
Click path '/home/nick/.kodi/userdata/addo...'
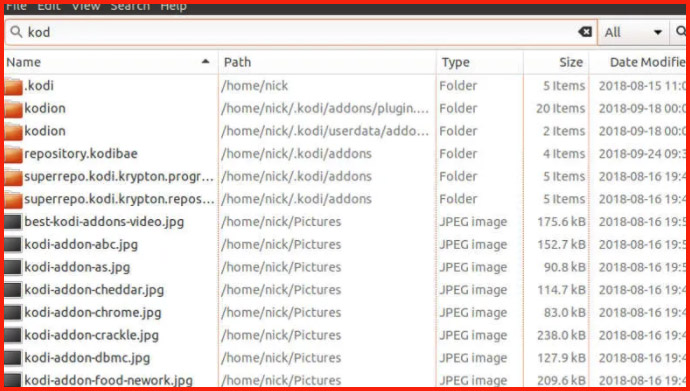325,131
